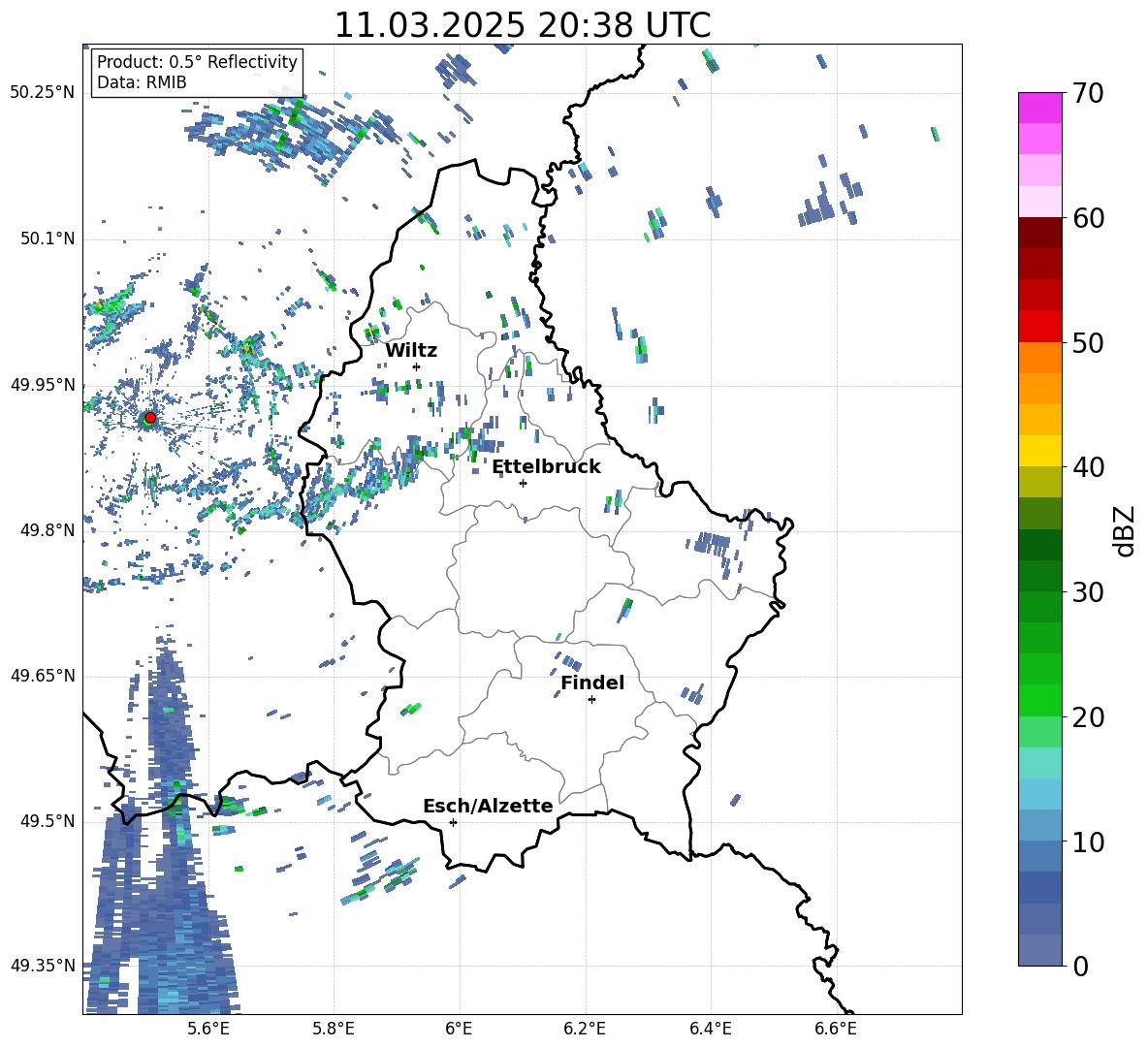This screenshot has width=1148, height=1048.
Task: Click the 50.25°N latitude label
Action: coord(43,93)
